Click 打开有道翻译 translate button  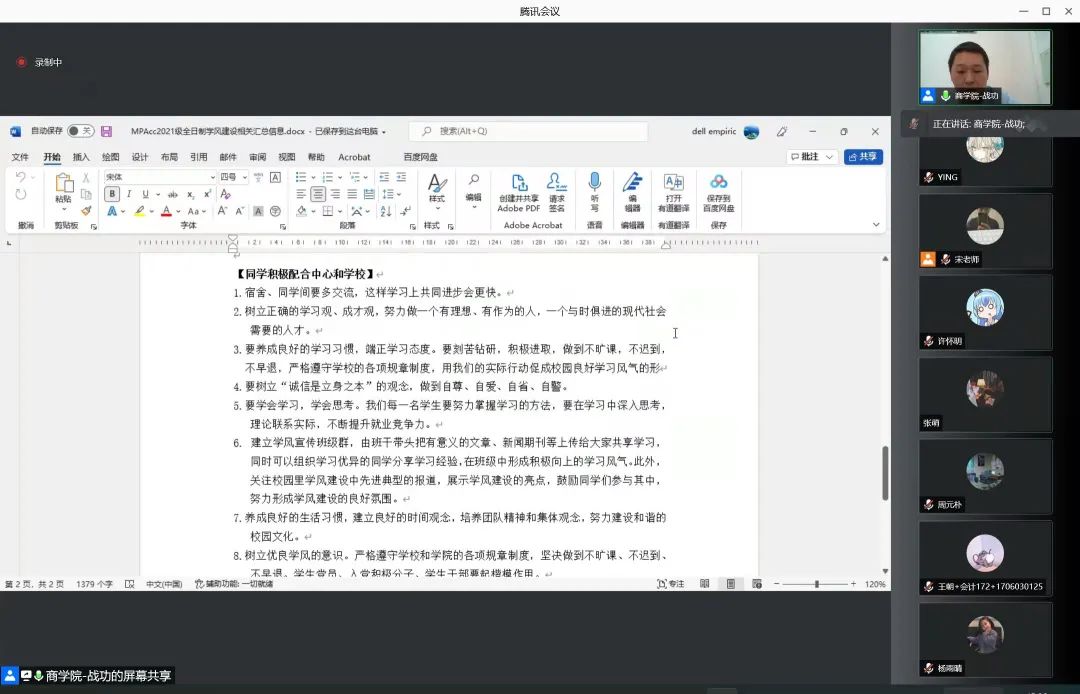674,193
